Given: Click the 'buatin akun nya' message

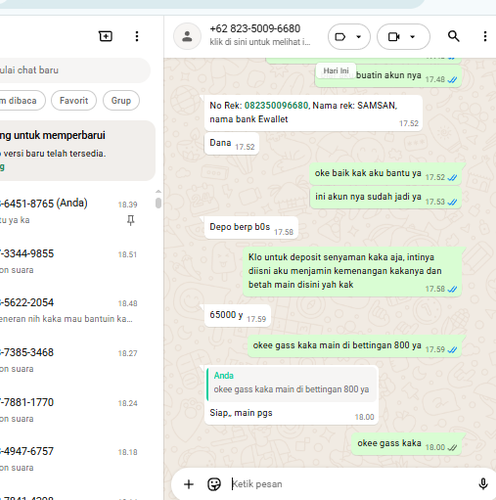Looking at the screenshot, I should pyautogui.click(x=388, y=76).
